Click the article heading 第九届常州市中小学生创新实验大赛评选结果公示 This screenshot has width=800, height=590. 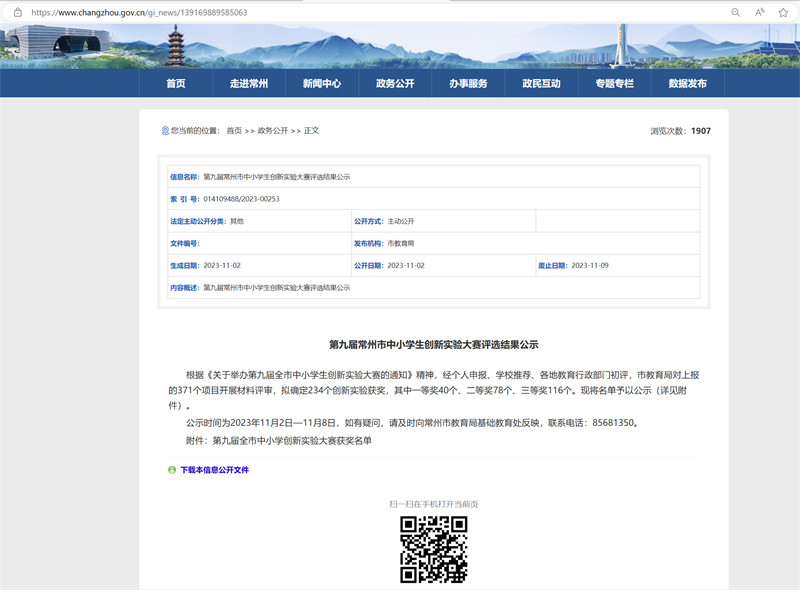click(434, 345)
